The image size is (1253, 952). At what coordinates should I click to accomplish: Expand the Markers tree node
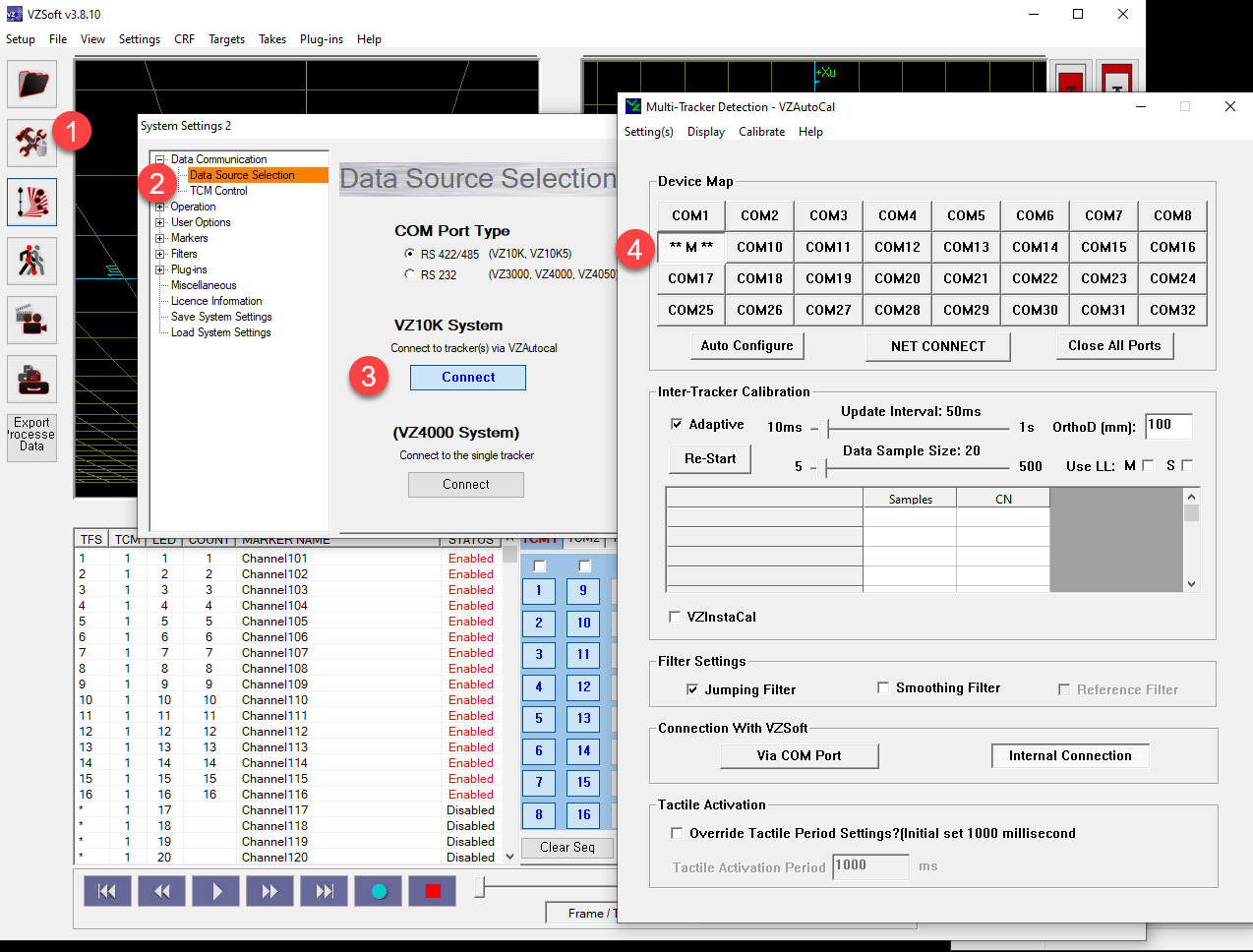pyautogui.click(x=159, y=238)
